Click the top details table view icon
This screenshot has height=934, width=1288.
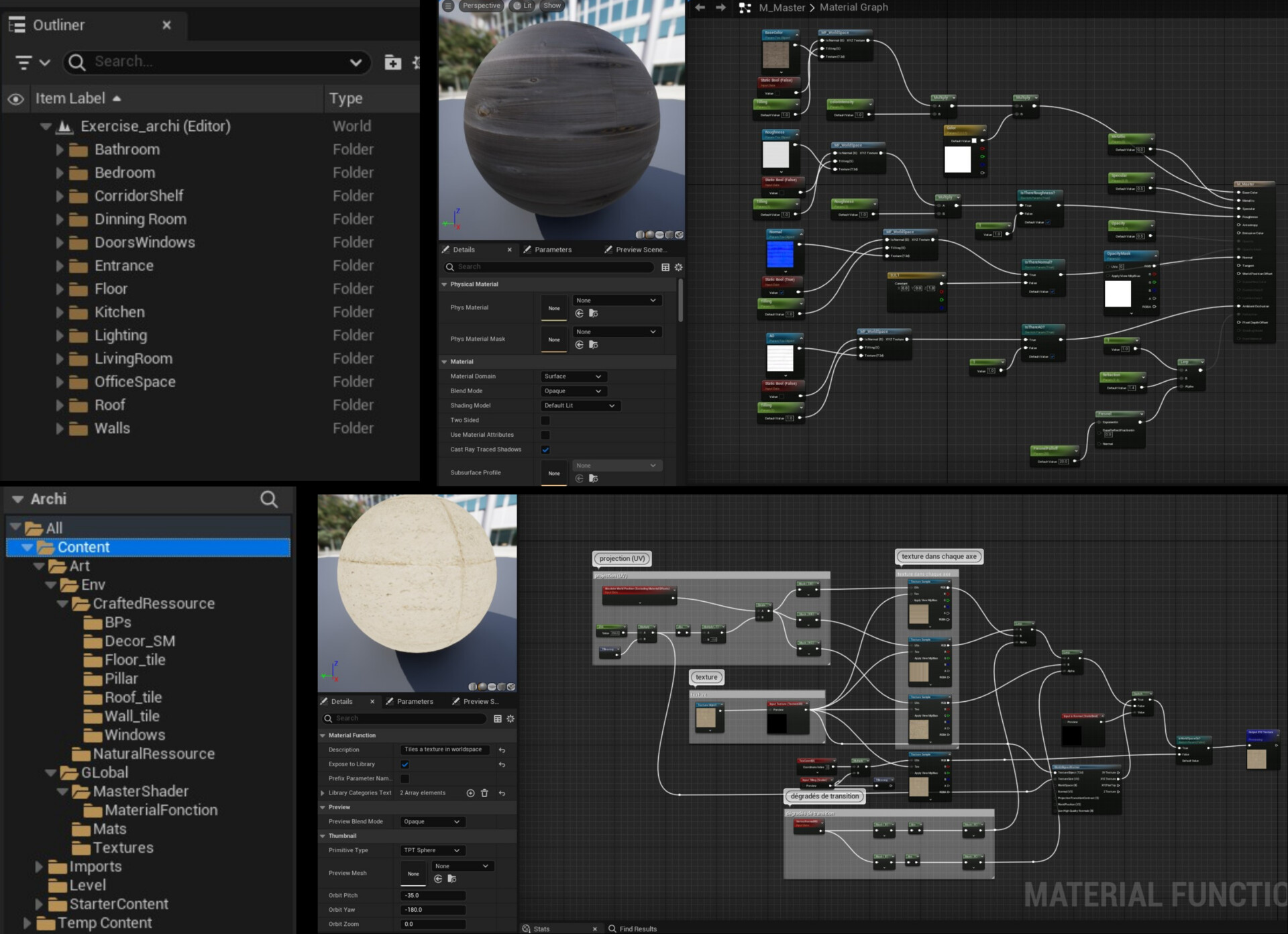point(665,267)
